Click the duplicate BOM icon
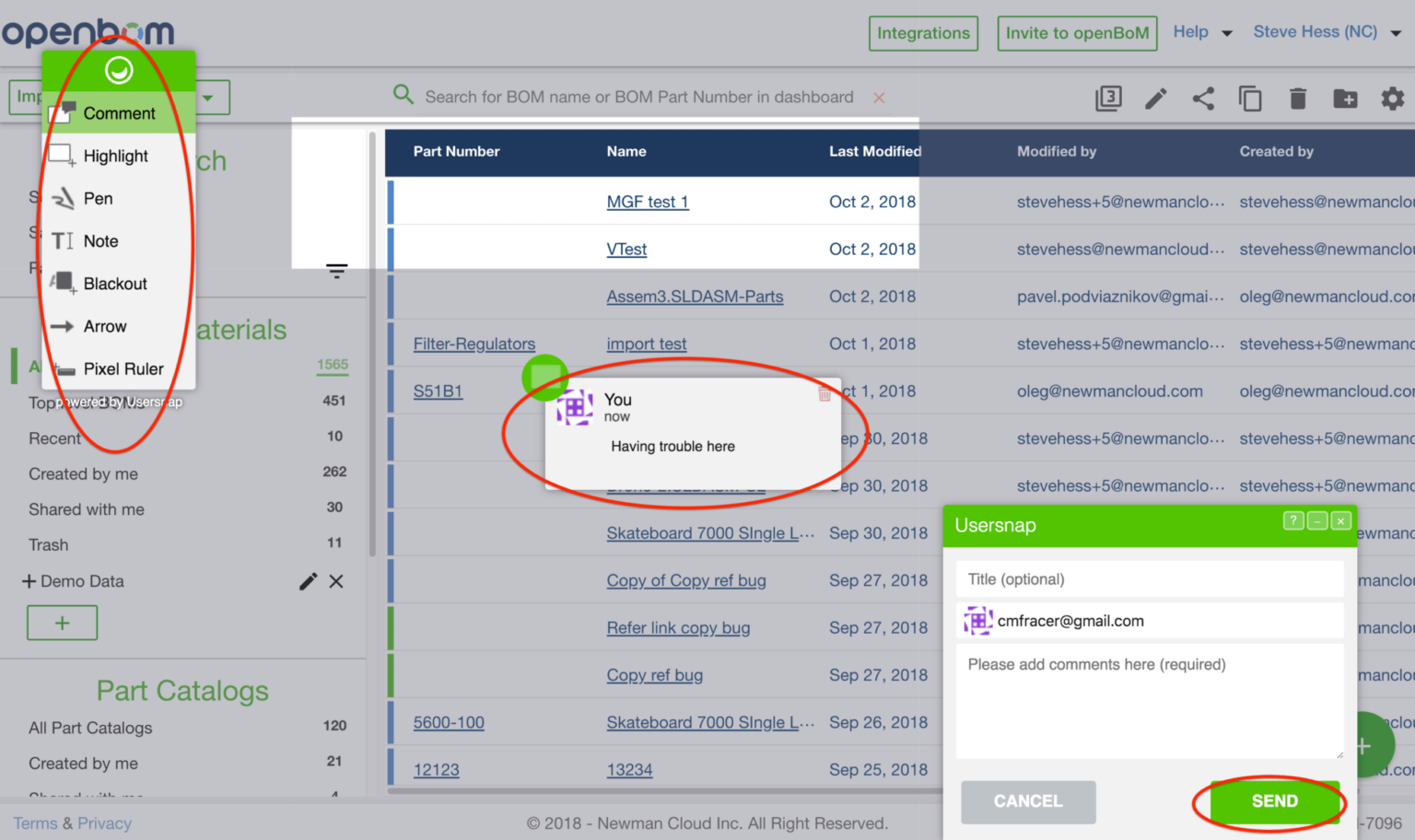The width and height of the screenshot is (1415, 840). [1250, 99]
